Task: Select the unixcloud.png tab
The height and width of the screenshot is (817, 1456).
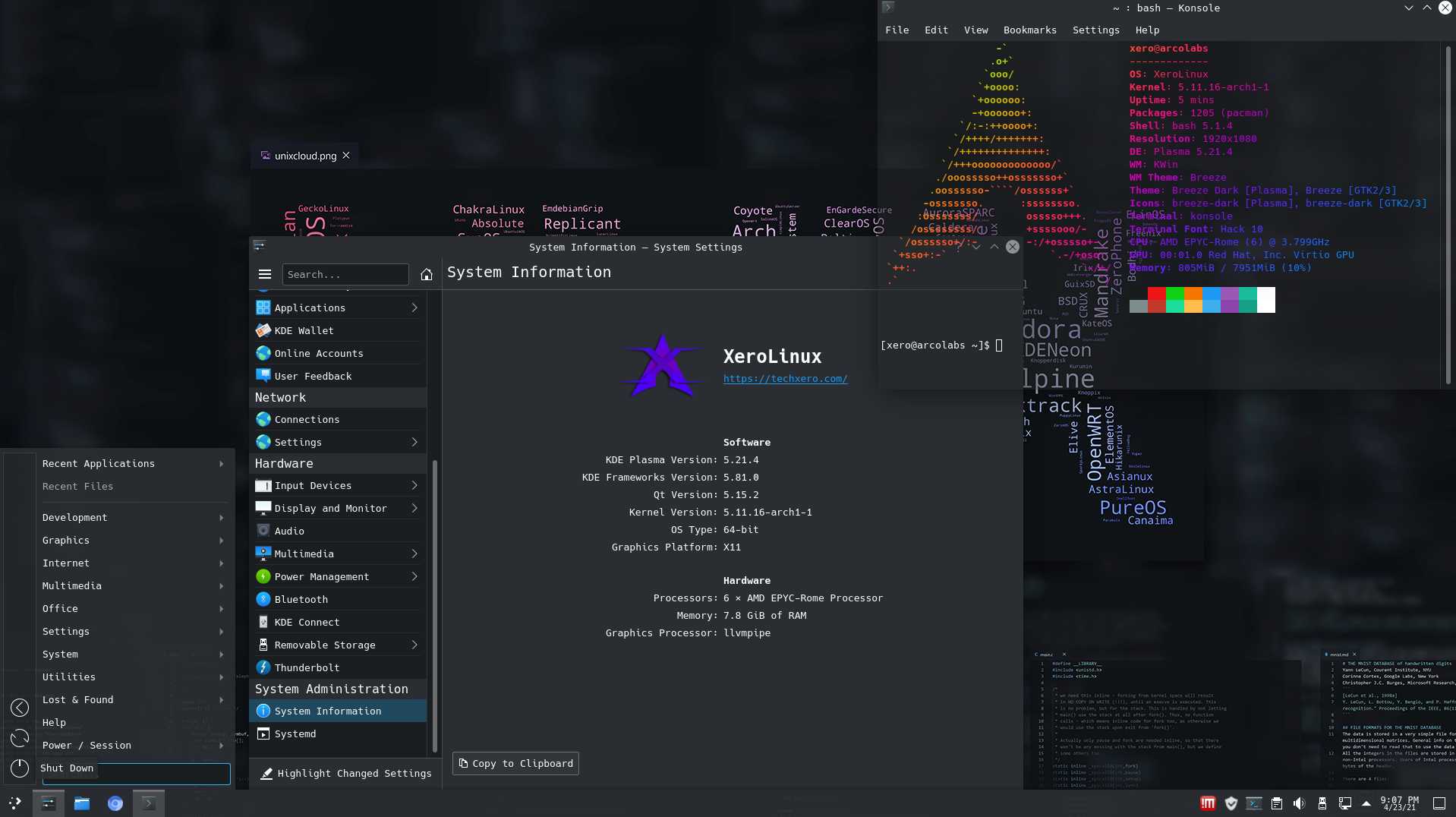Action: 304,156
